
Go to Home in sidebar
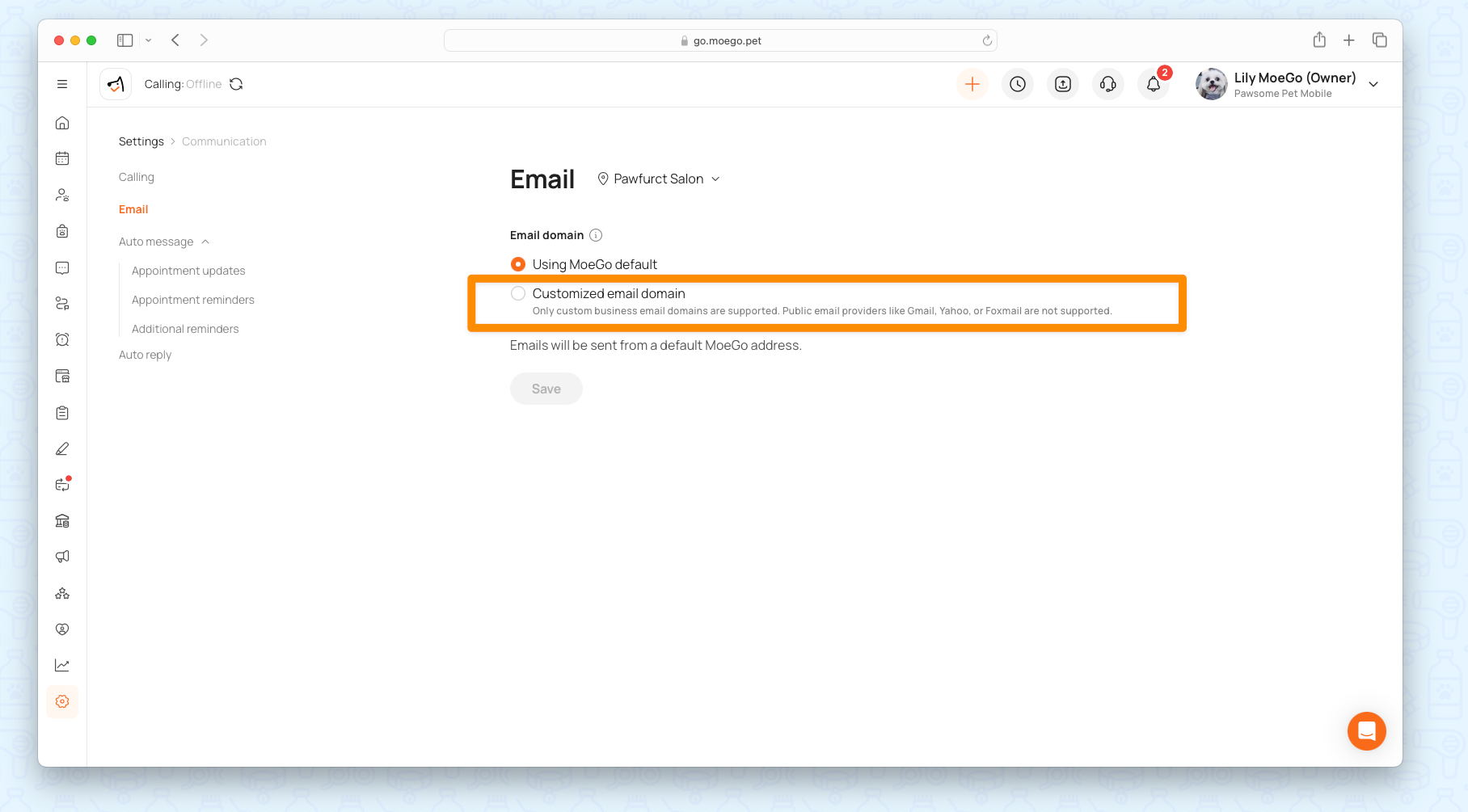62,123
